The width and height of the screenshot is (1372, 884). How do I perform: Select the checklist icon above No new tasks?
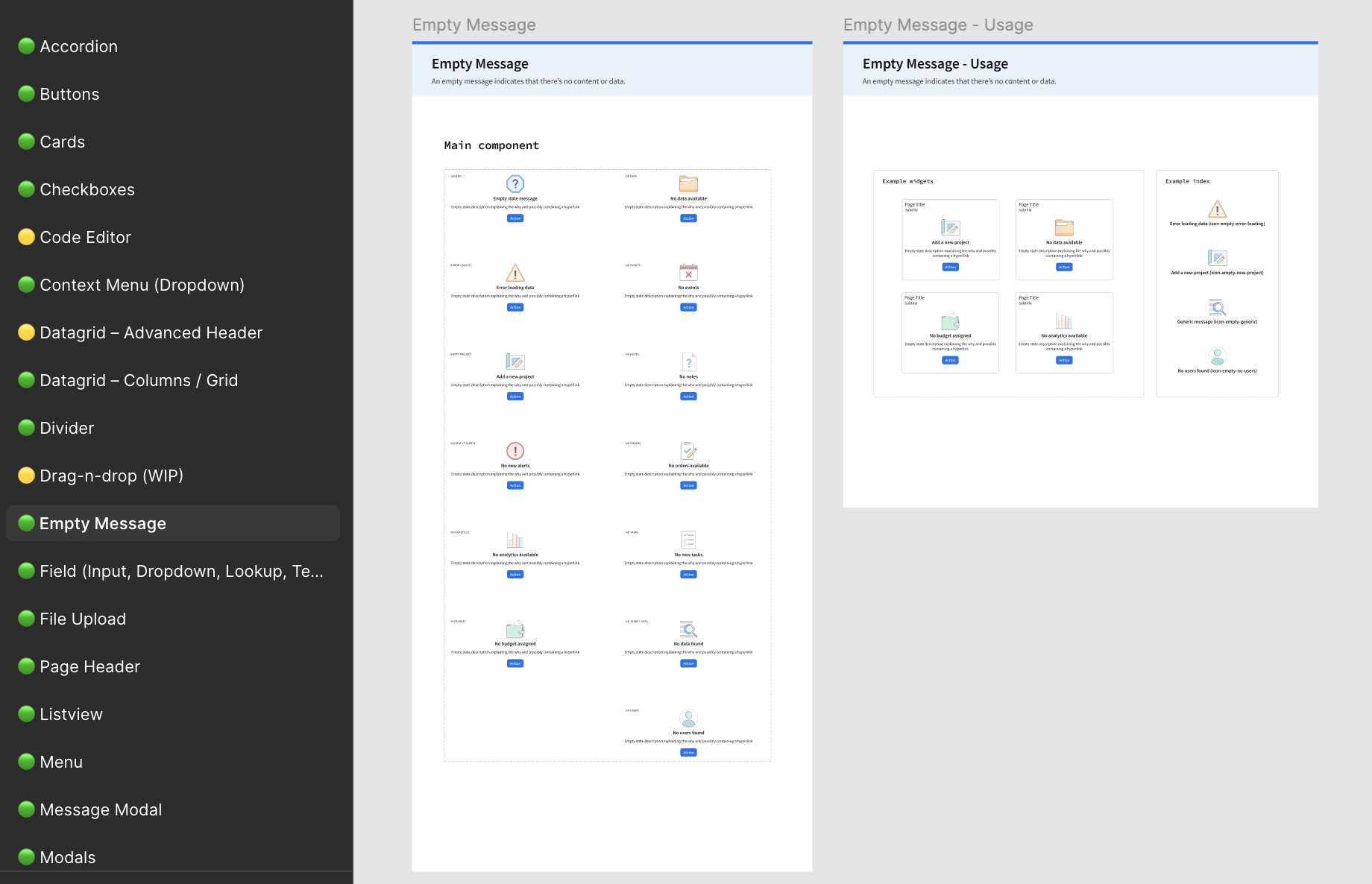[x=688, y=540]
